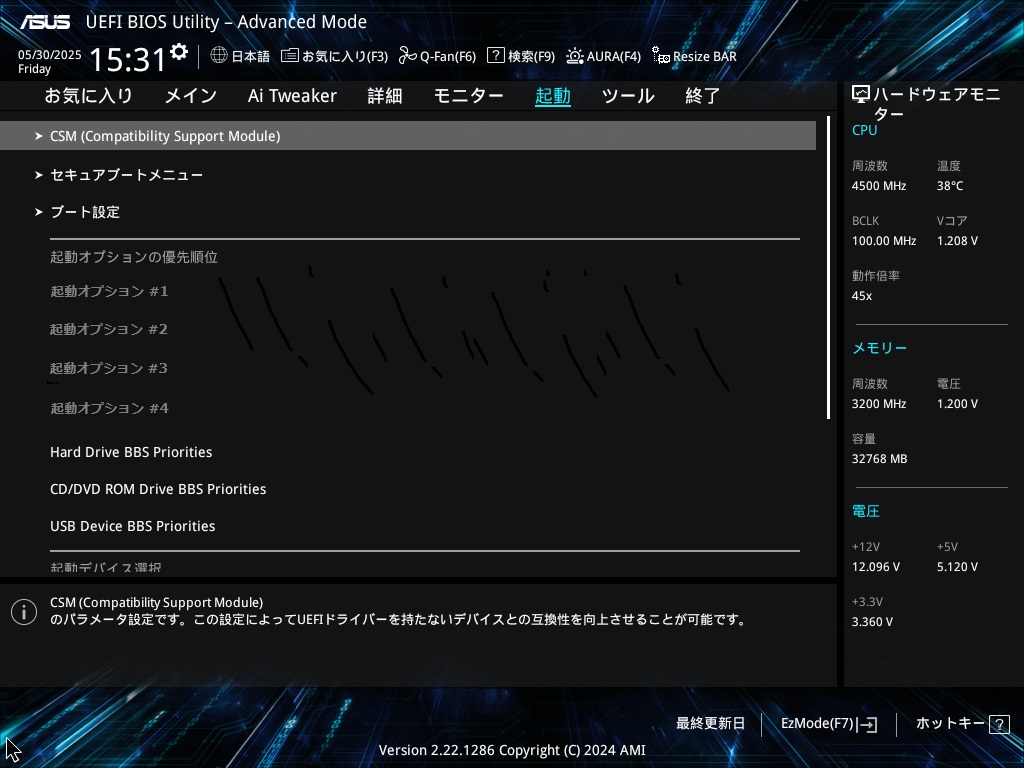Click the Resize BAR icon

[x=661, y=56]
